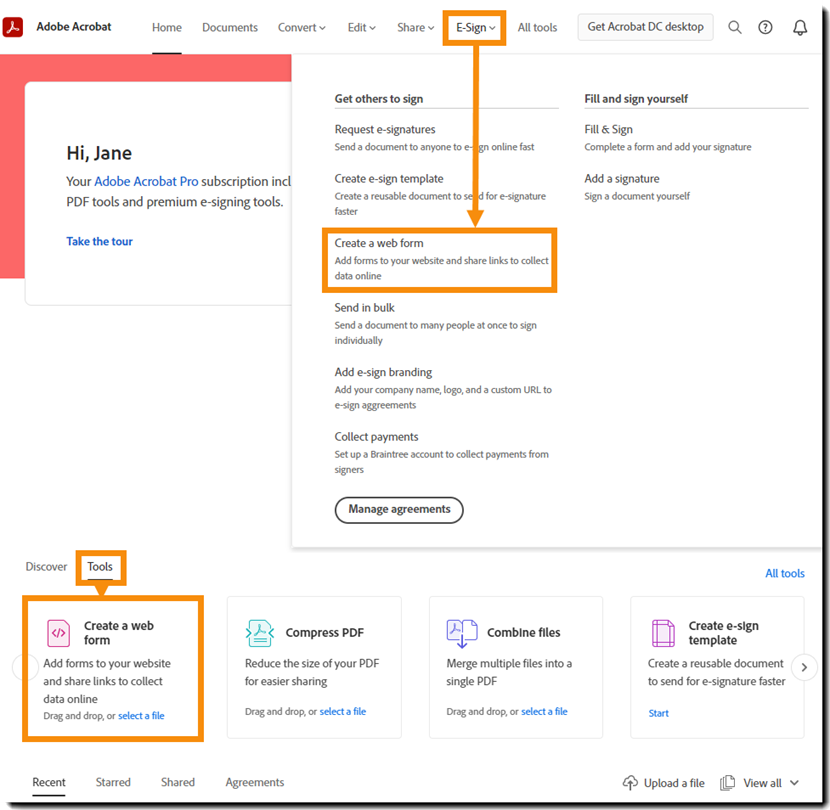This screenshot has height=810, width=830.
Task: Click the Create e-sign template card icon
Action: click(663, 633)
